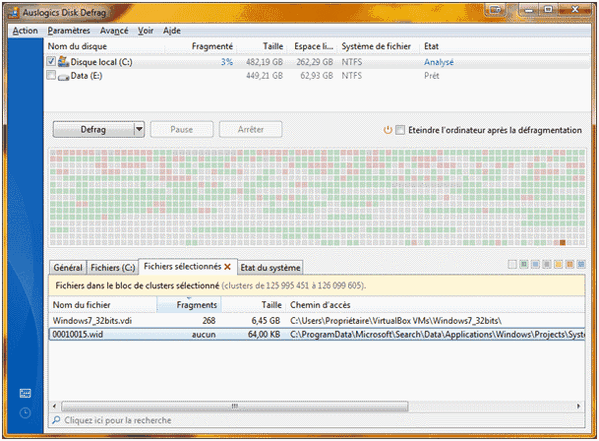Click the orange legend square icon
Screen dimensions: 599x441
pos(570,264)
